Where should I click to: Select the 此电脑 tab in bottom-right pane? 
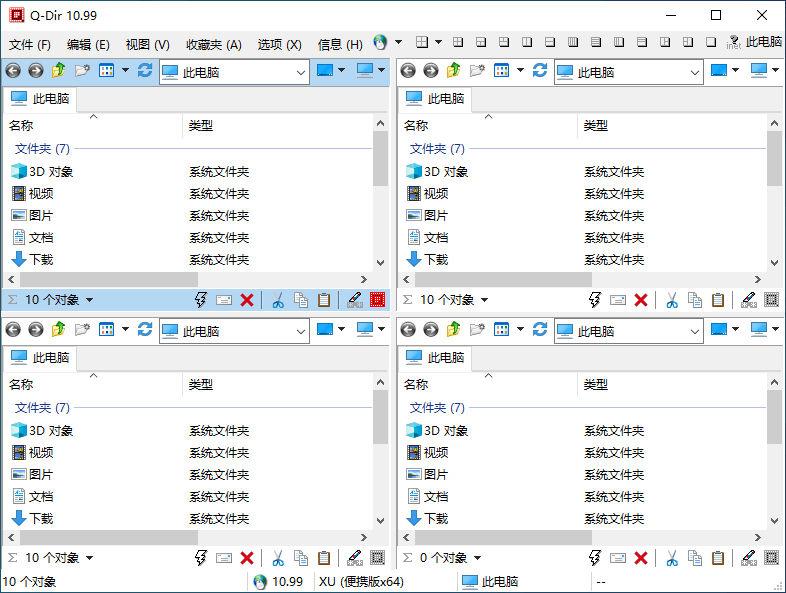pos(435,357)
